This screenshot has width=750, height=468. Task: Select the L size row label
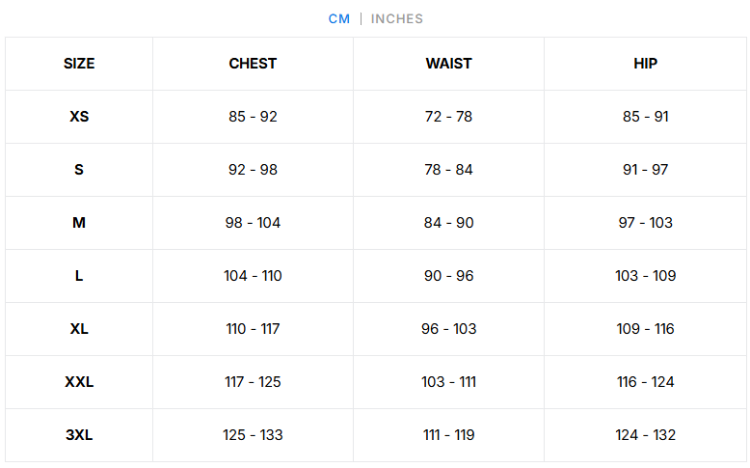click(79, 276)
